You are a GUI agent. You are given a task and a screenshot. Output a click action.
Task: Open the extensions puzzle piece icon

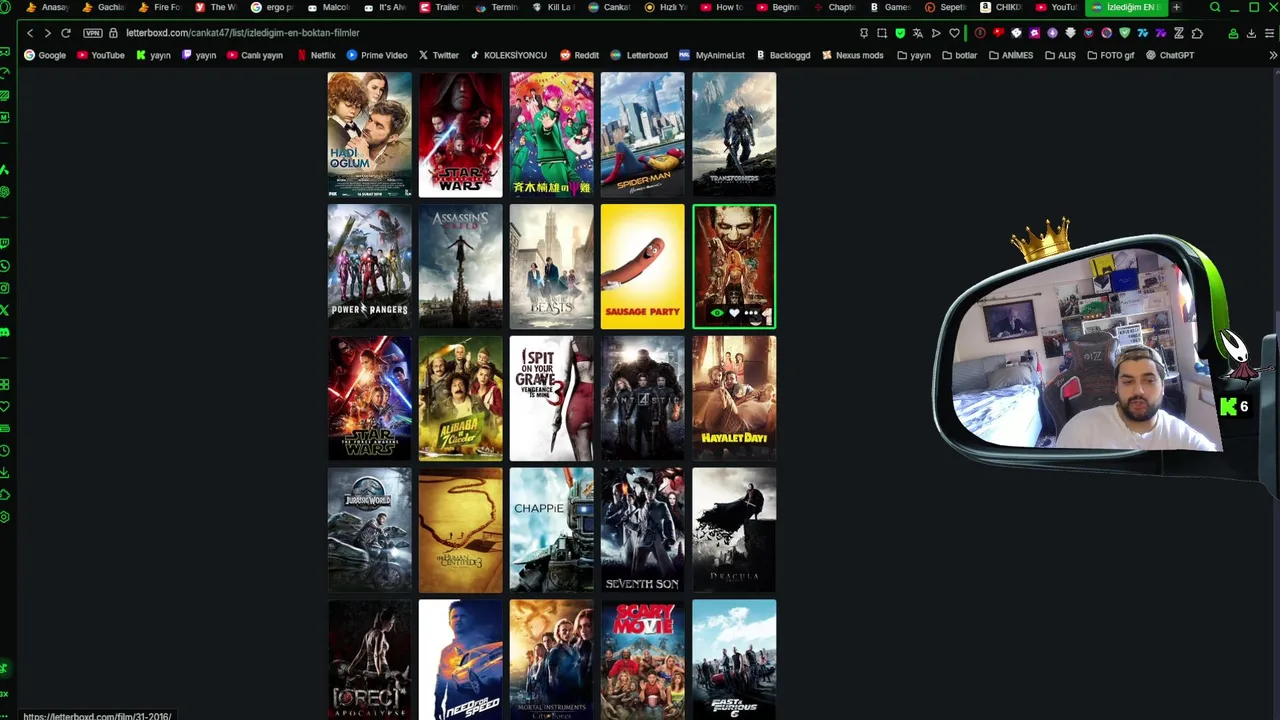1197,33
